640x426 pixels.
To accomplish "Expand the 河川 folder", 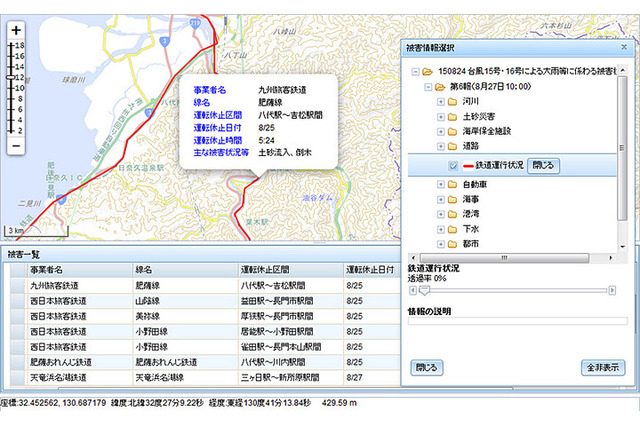I will pos(441,102).
